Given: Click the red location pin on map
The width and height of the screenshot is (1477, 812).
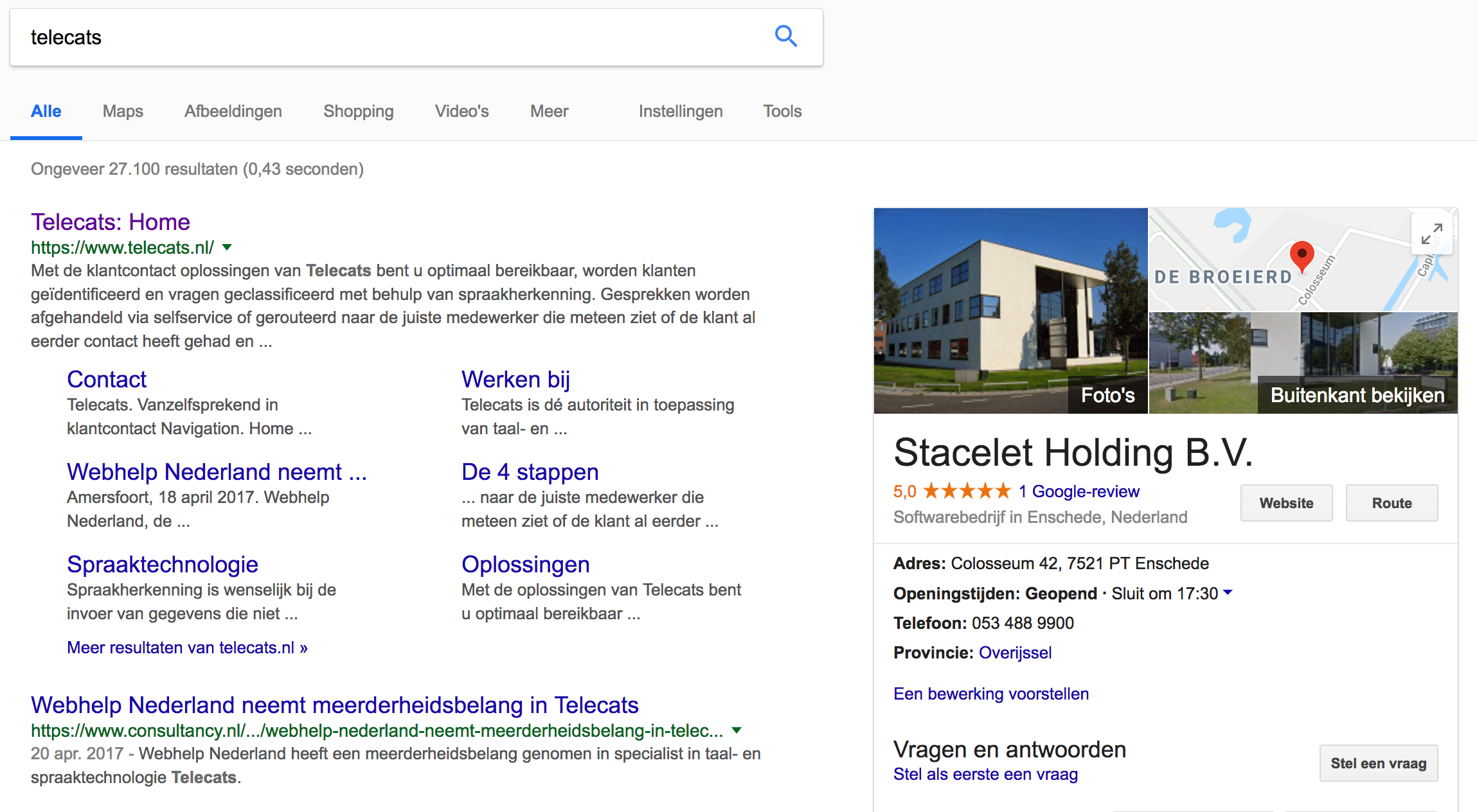Looking at the screenshot, I should pyautogui.click(x=1302, y=257).
